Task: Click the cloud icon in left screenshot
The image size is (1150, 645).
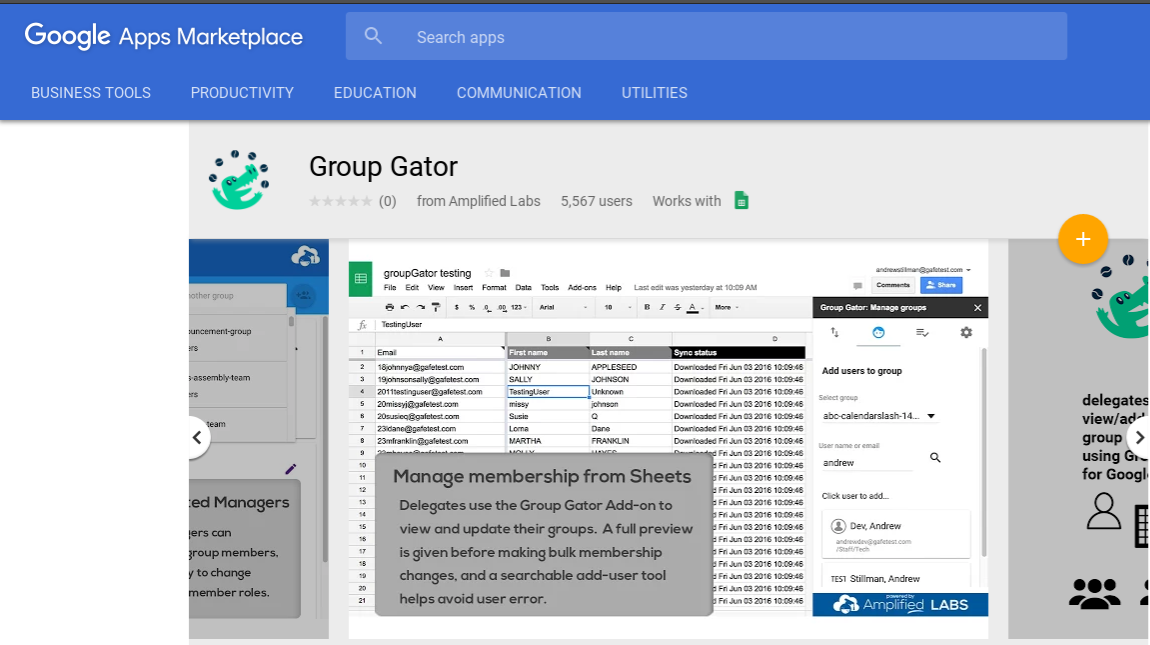Action: pos(304,257)
